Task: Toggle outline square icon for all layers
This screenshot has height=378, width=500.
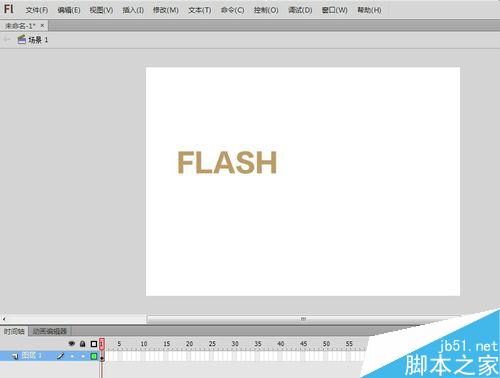Action: [x=94, y=344]
